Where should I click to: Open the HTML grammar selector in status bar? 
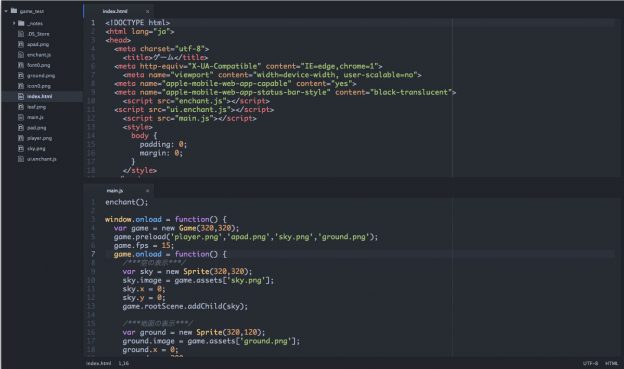click(612, 363)
